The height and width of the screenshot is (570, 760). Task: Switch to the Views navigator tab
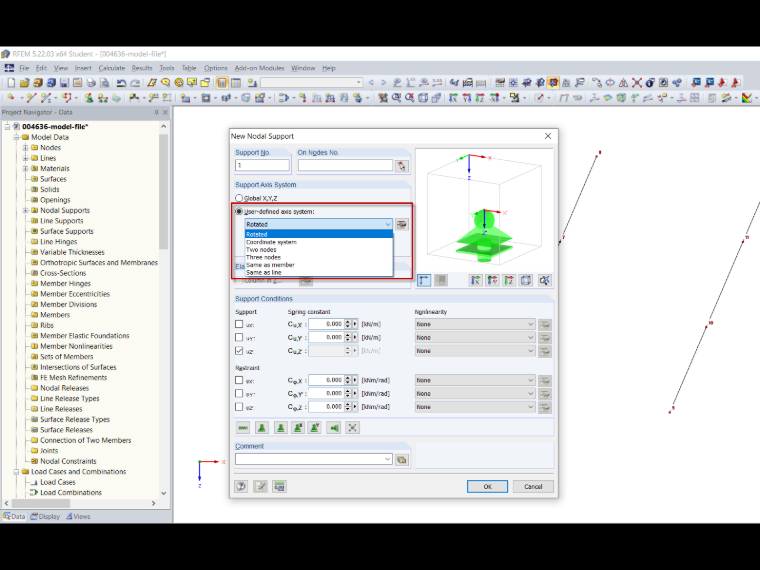(78, 517)
